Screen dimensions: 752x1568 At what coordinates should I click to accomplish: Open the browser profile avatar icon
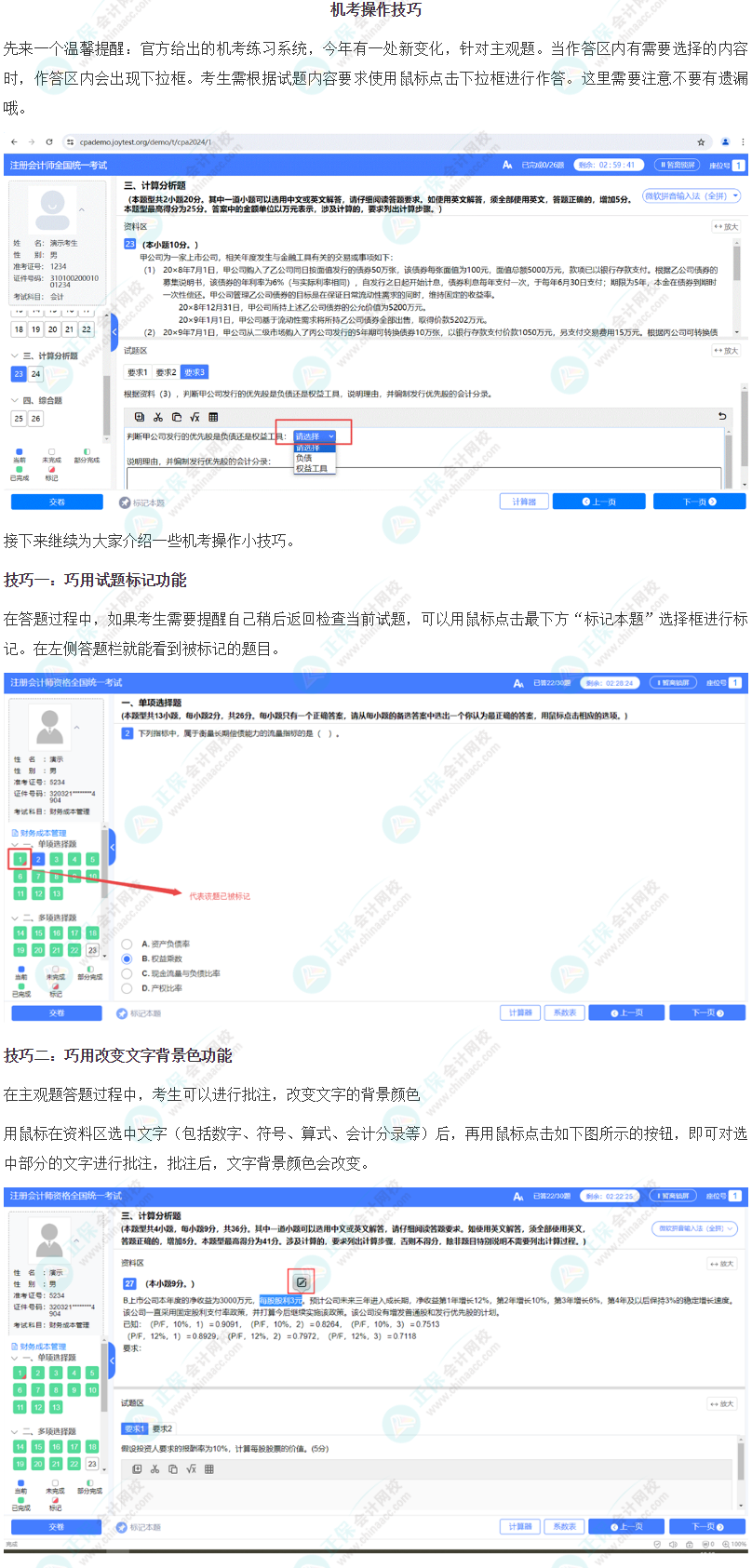pos(725,142)
